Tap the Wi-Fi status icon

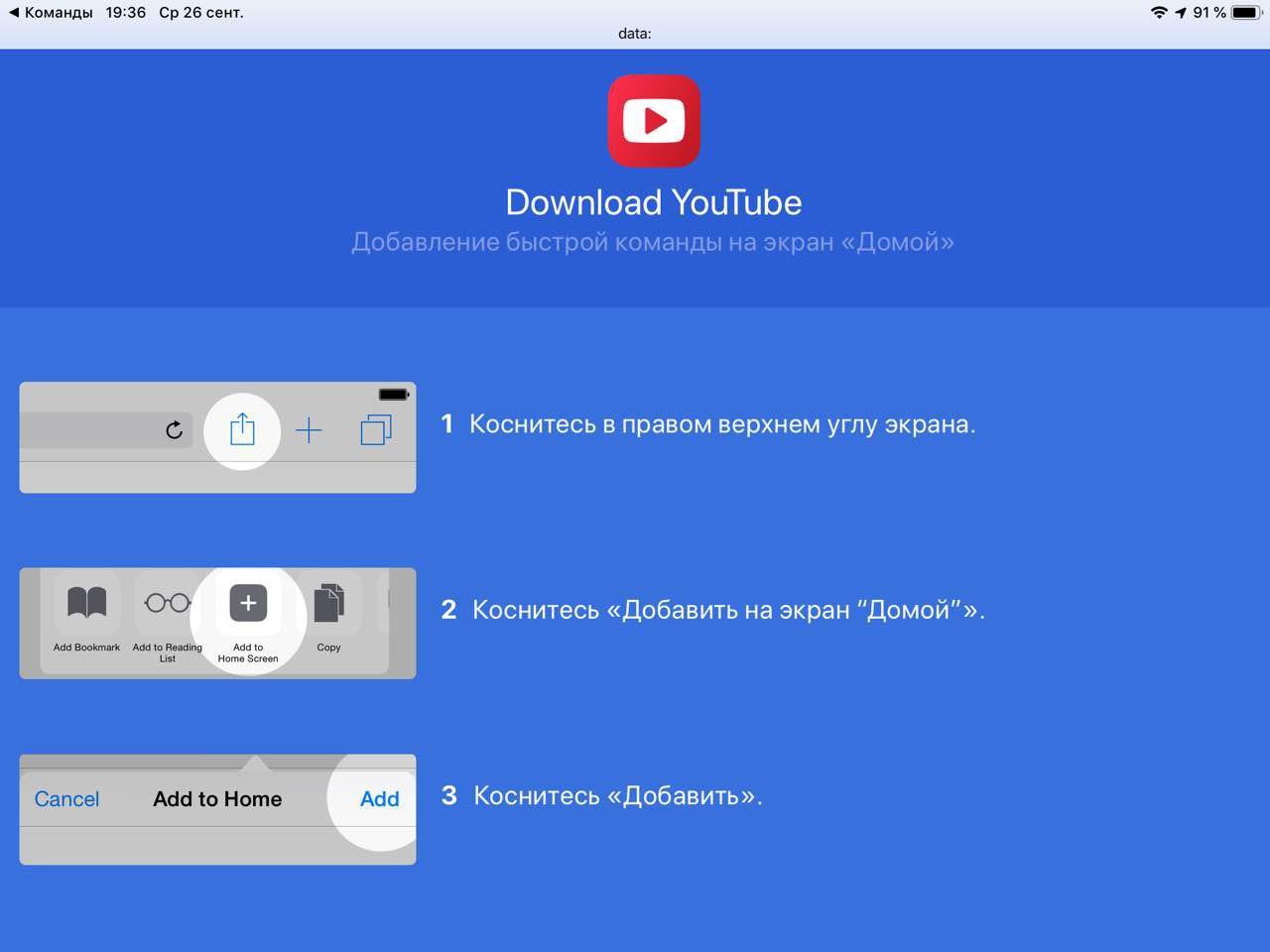point(1159,13)
